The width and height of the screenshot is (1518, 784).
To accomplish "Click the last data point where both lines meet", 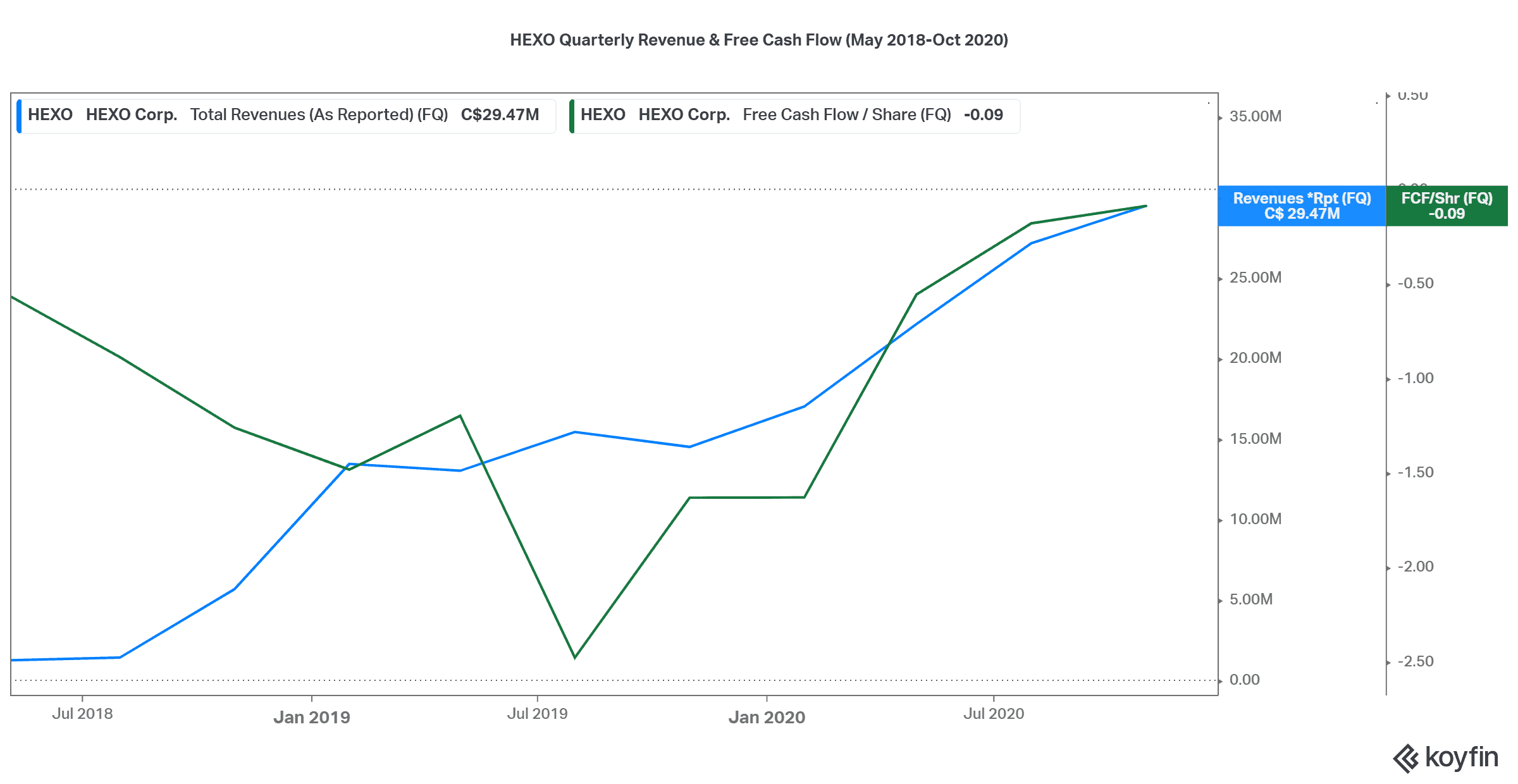I will point(1145,206).
